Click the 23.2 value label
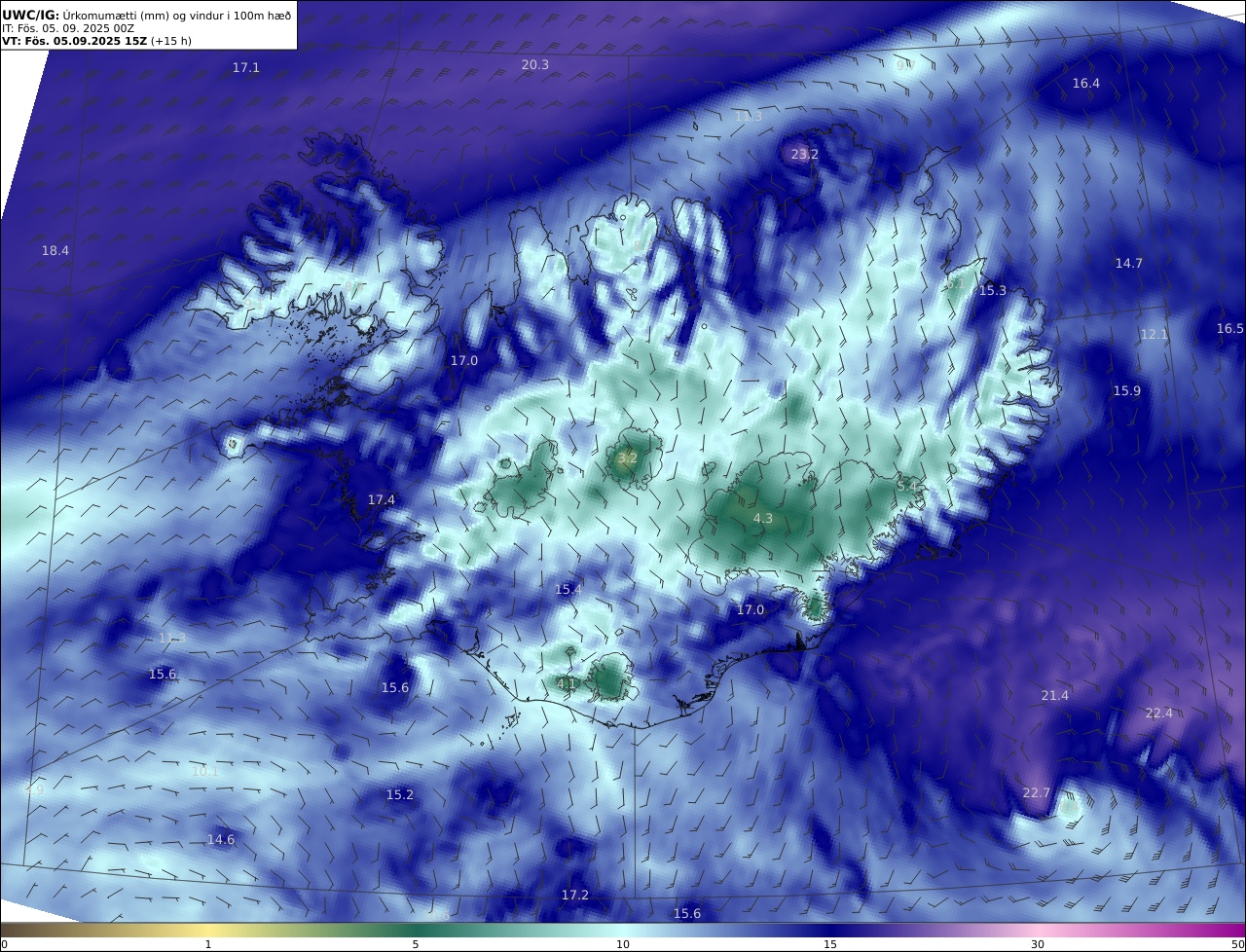 click(805, 155)
